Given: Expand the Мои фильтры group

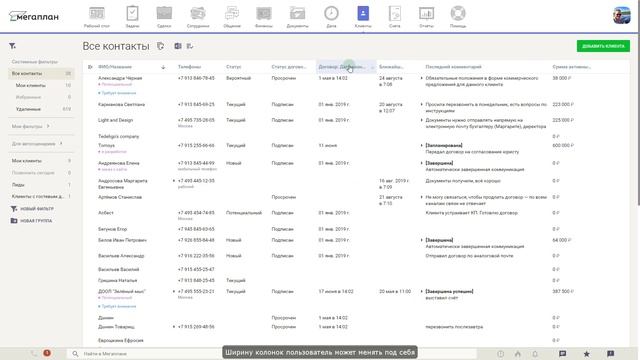Looking at the screenshot, I should coord(31,127).
